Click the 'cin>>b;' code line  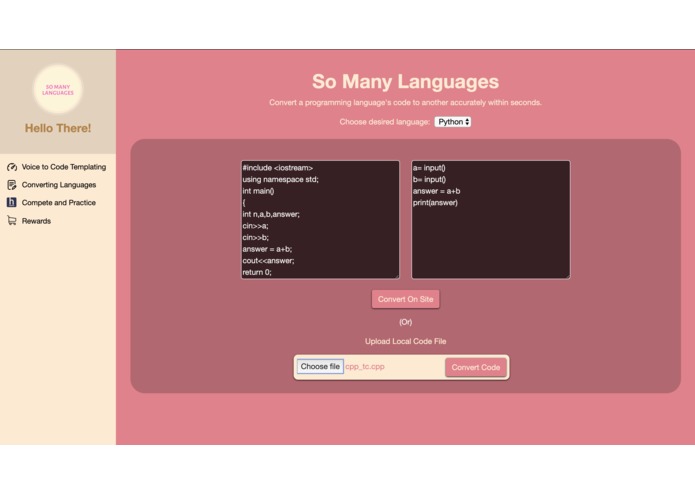click(x=255, y=237)
